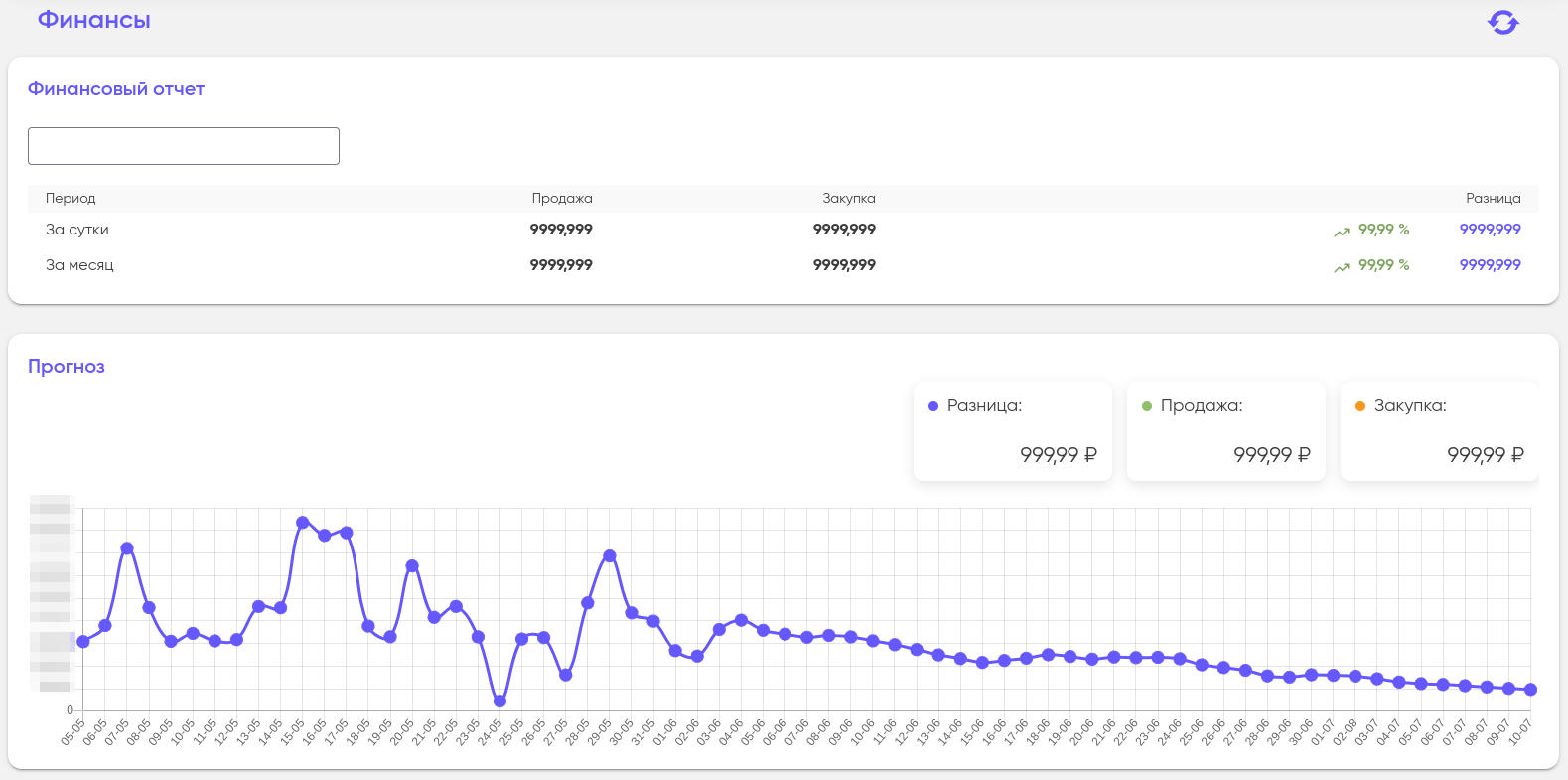1568x780 pixels.
Task: Click the Разница column header
Action: click(1493, 199)
